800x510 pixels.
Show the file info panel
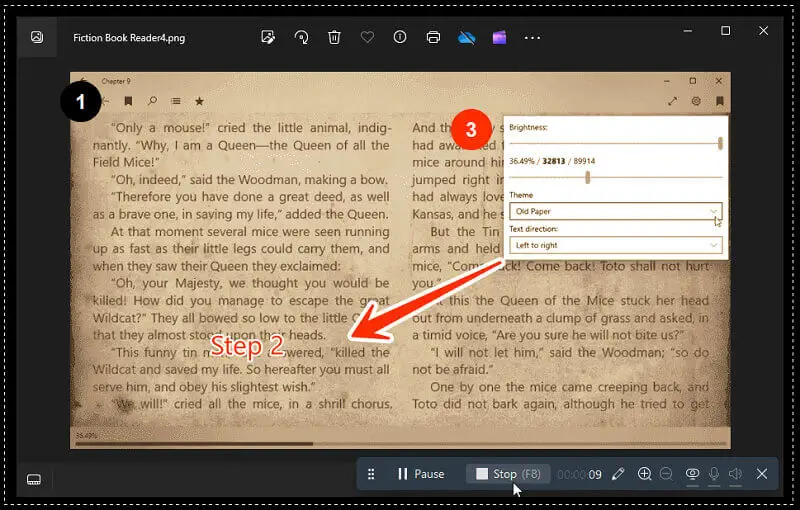[x=400, y=37]
